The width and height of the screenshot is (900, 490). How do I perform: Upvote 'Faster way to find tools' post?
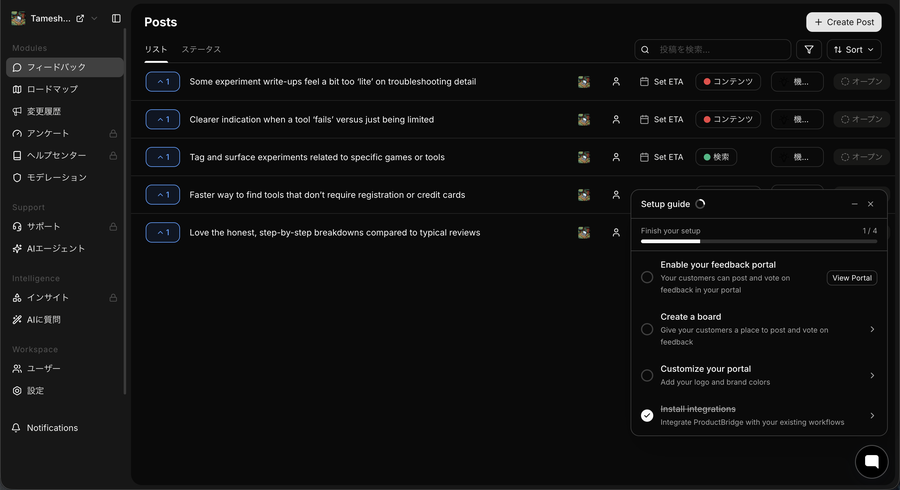[162, 195]
